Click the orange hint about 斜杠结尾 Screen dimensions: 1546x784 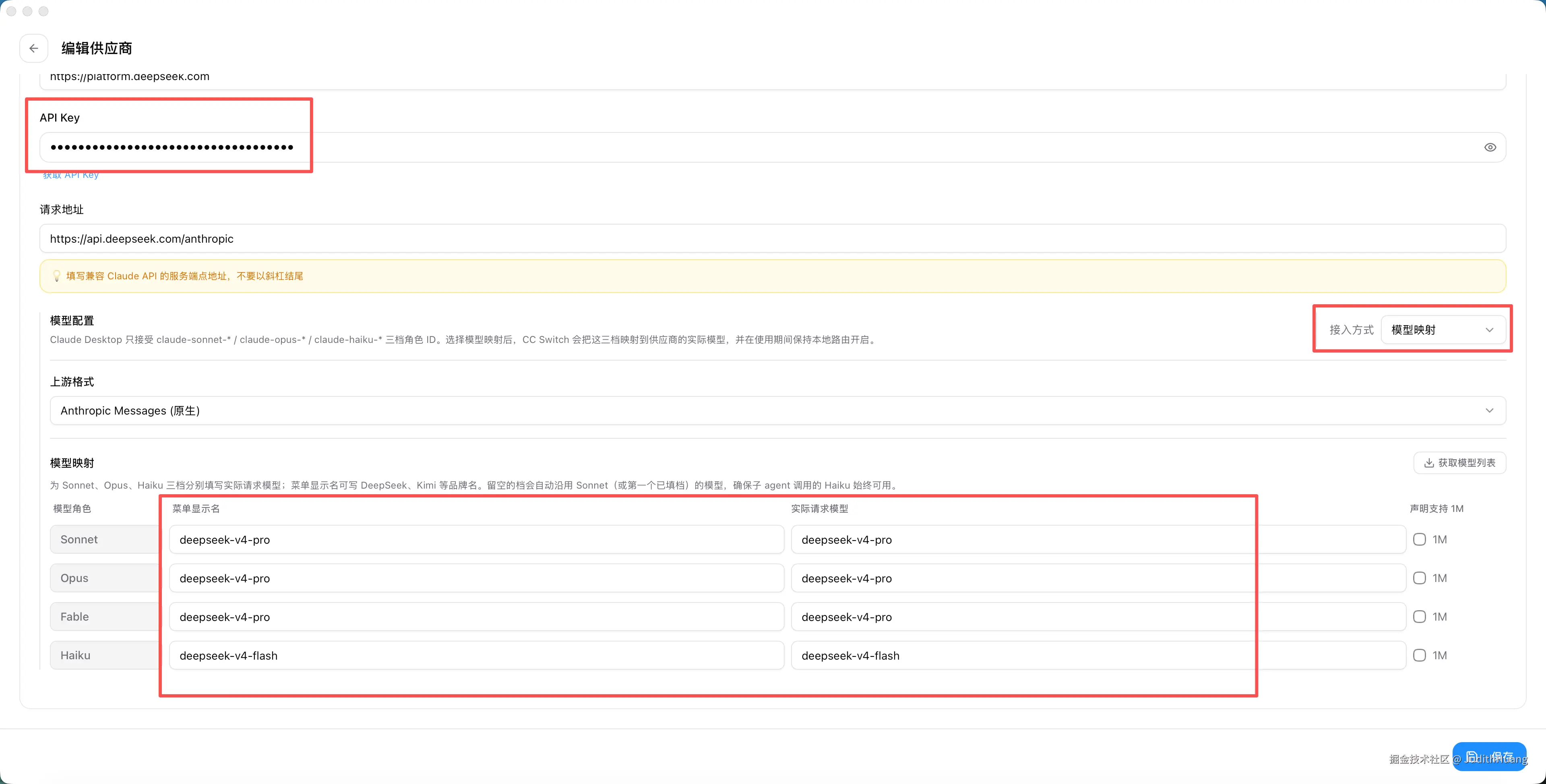coord(184,276)
